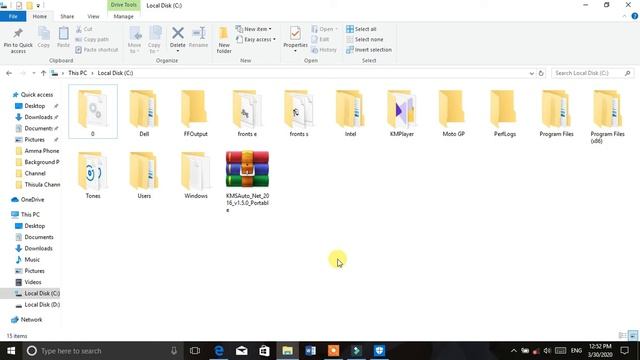This screenshot has height=360, width=640.
Task: Switch to large icons view button
Action: coord(633,336)
